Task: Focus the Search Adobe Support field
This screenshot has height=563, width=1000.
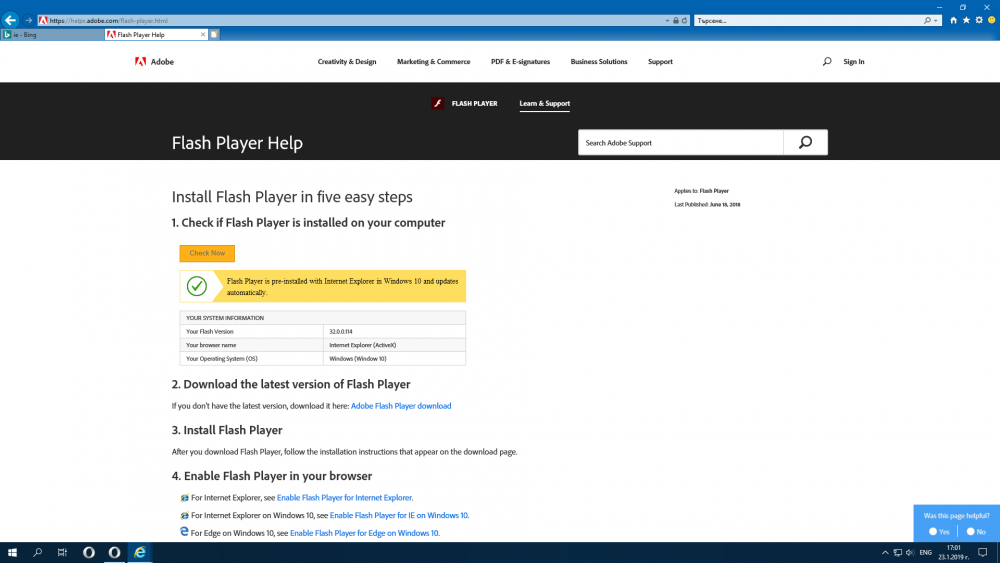Action: tap(680, 143)
